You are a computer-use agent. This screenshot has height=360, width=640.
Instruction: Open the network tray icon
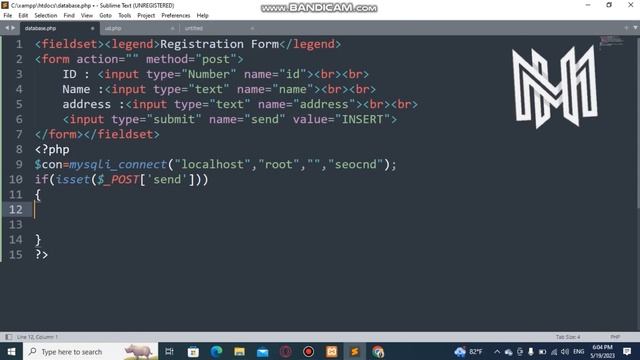click(554, 351)
